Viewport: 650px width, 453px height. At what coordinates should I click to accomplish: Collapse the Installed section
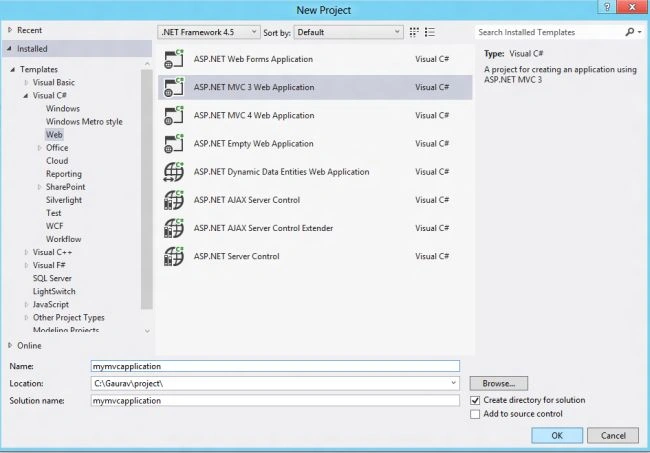[x=9, y=48]
